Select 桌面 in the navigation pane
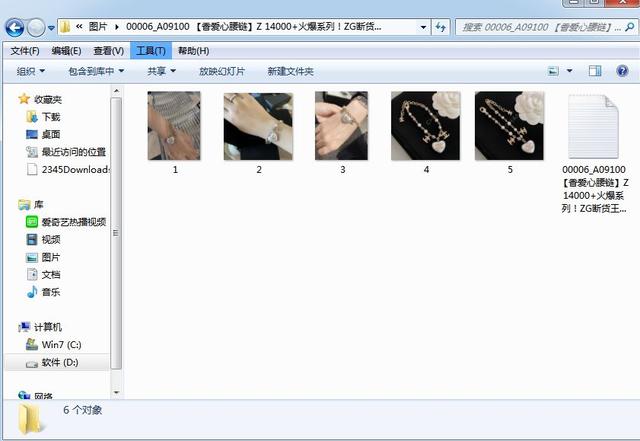 (x=50, y=134)
